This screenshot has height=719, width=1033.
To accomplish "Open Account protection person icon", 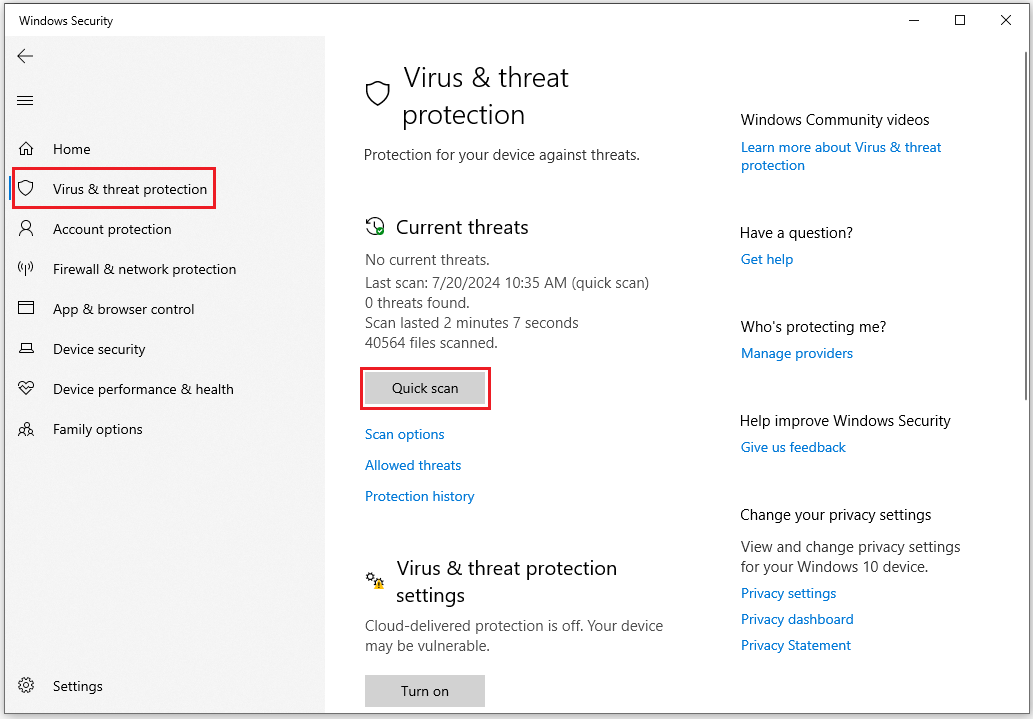I will 27,229.
